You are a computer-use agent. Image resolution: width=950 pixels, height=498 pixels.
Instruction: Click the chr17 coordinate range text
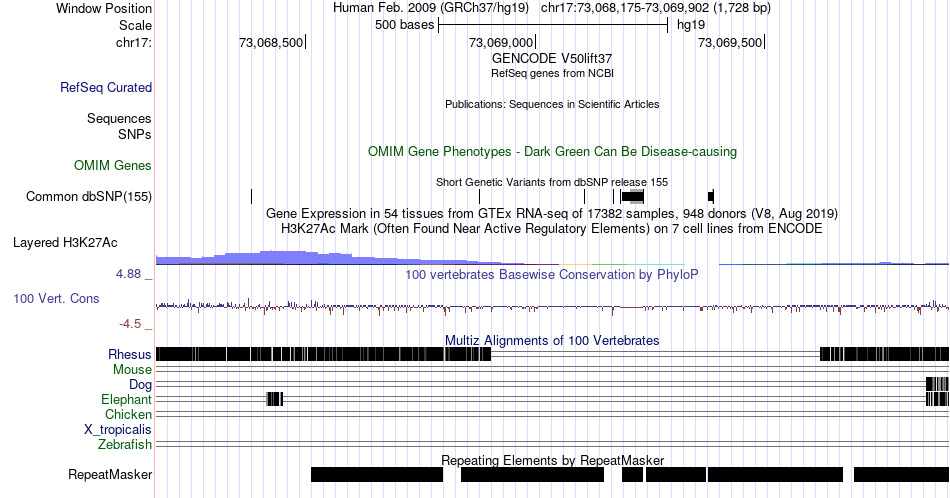656,8
